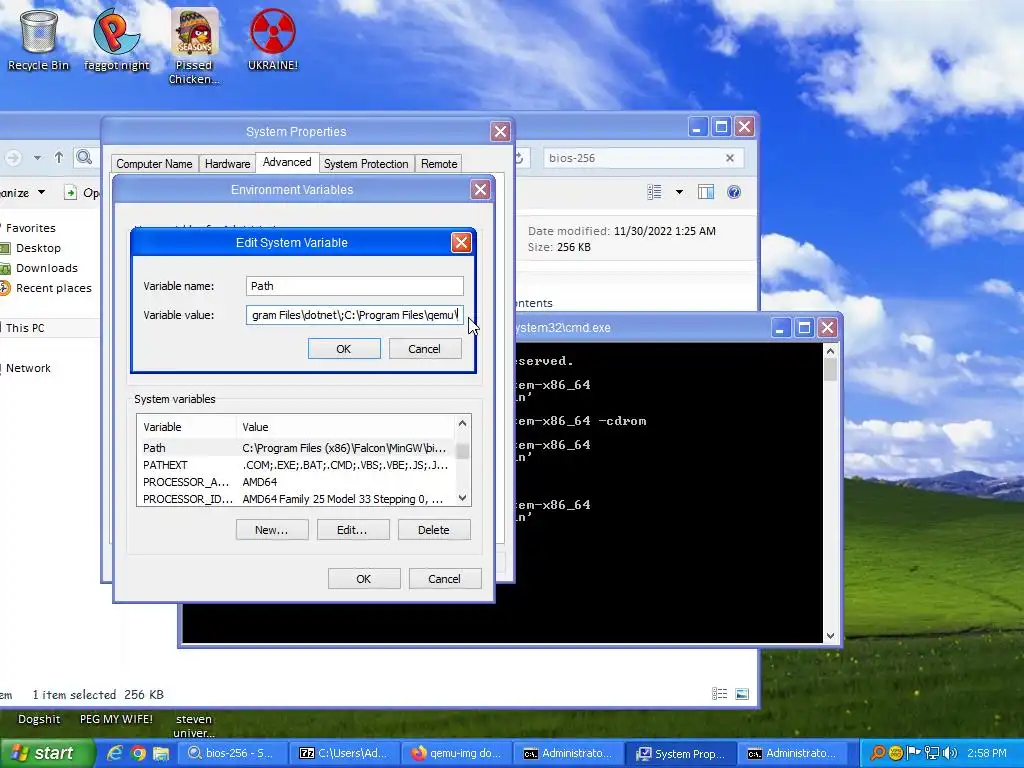The image size is (1024, 768).
Task: Open the Recycle Bin desktop icon
Action: (39, 40)
